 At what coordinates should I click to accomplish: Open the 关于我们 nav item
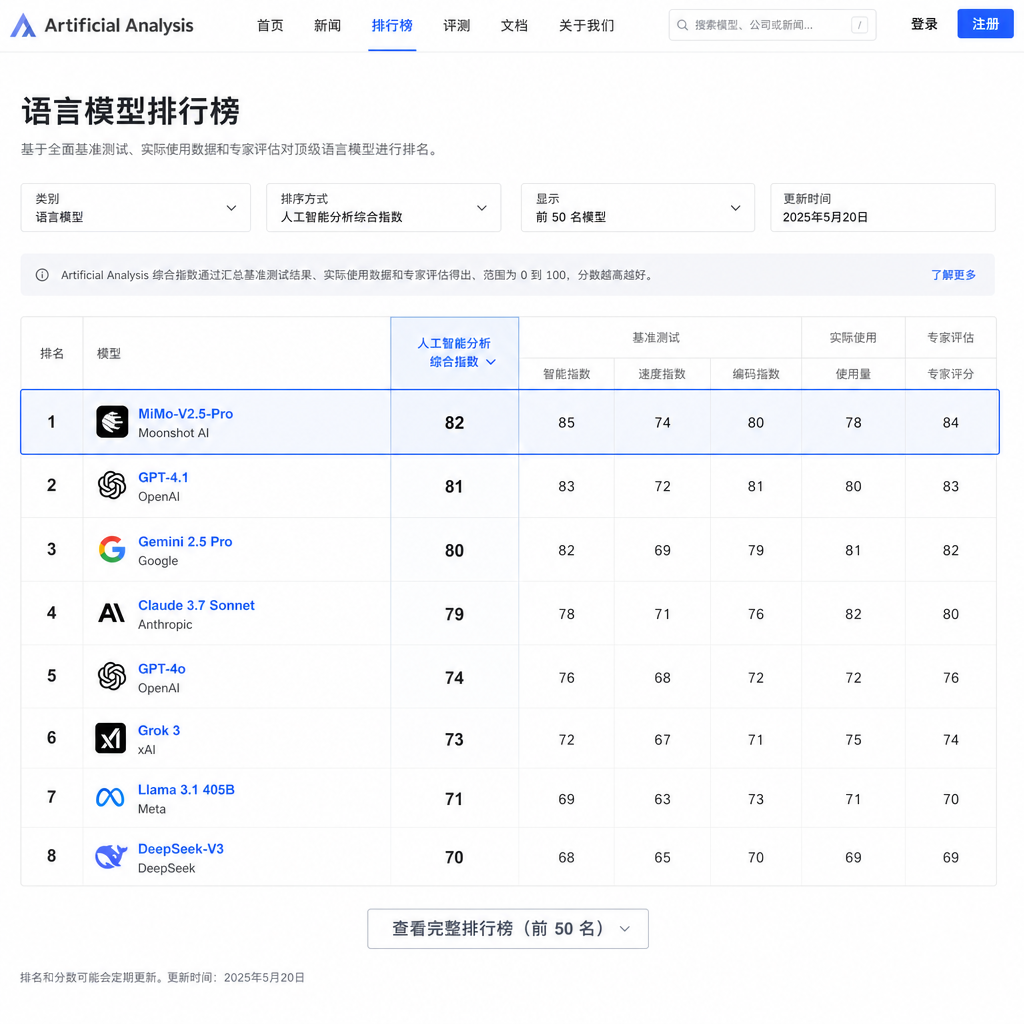(586, 25)
